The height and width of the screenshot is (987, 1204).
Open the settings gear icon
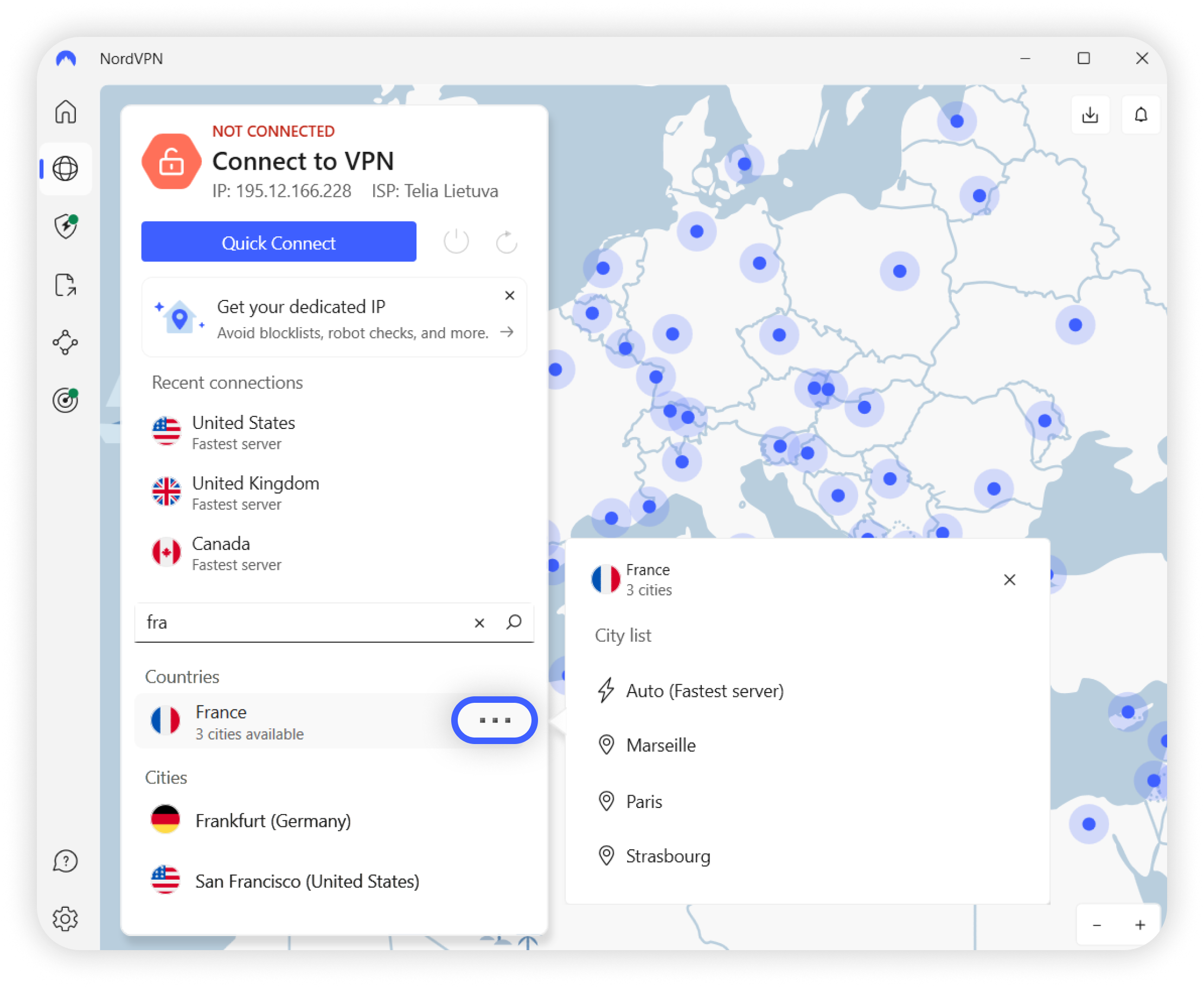click(66, 919)
